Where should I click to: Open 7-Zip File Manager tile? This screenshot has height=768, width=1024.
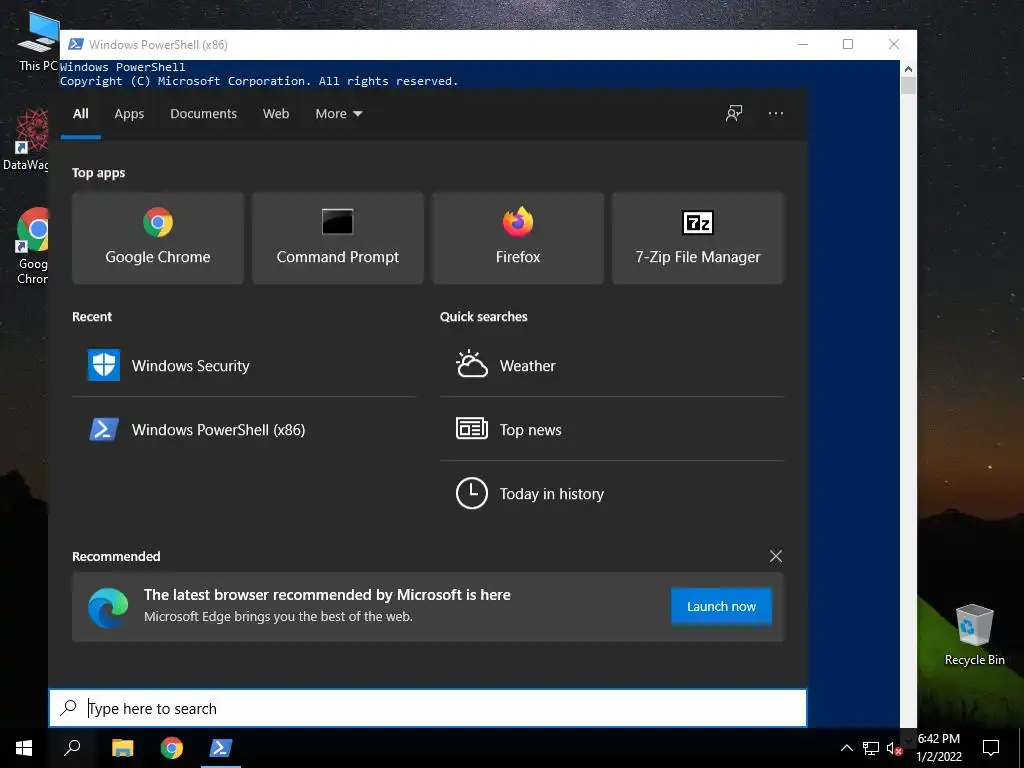(697, 238)
